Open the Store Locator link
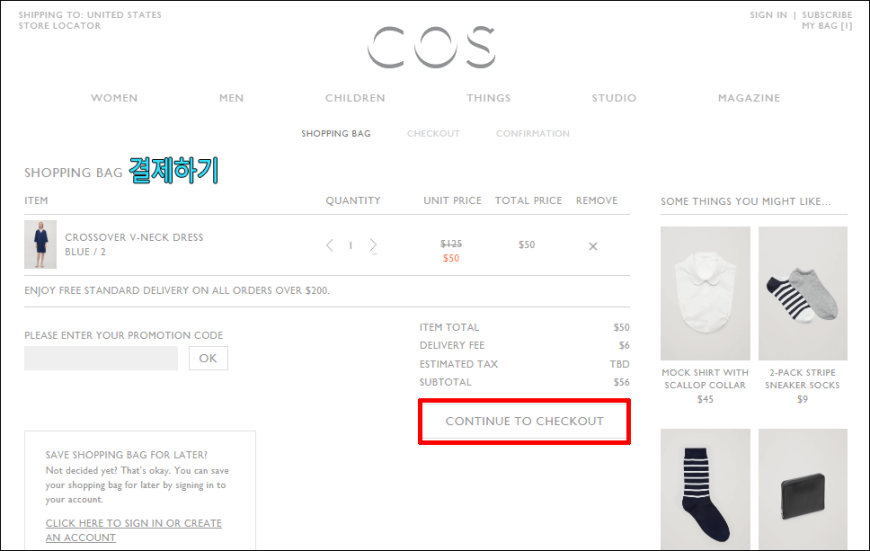The width and height of the screenshot is (870, 551). click(60, 26)
